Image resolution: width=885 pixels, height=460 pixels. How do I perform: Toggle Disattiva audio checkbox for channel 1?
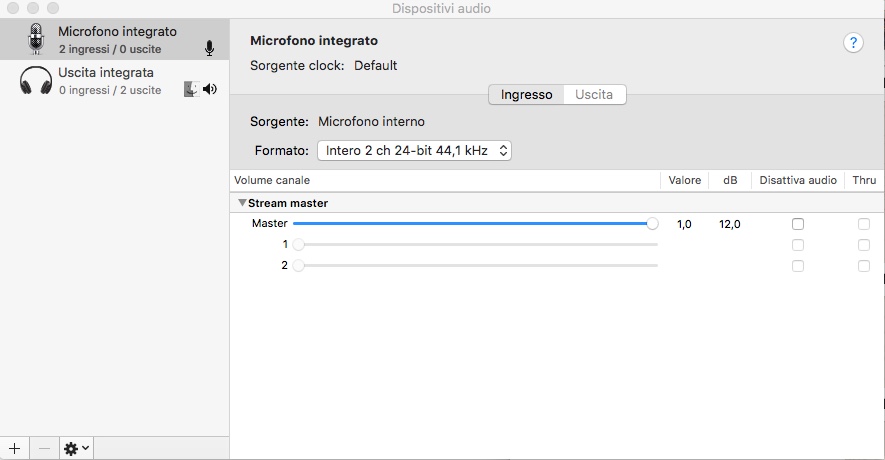coord(798,245)
